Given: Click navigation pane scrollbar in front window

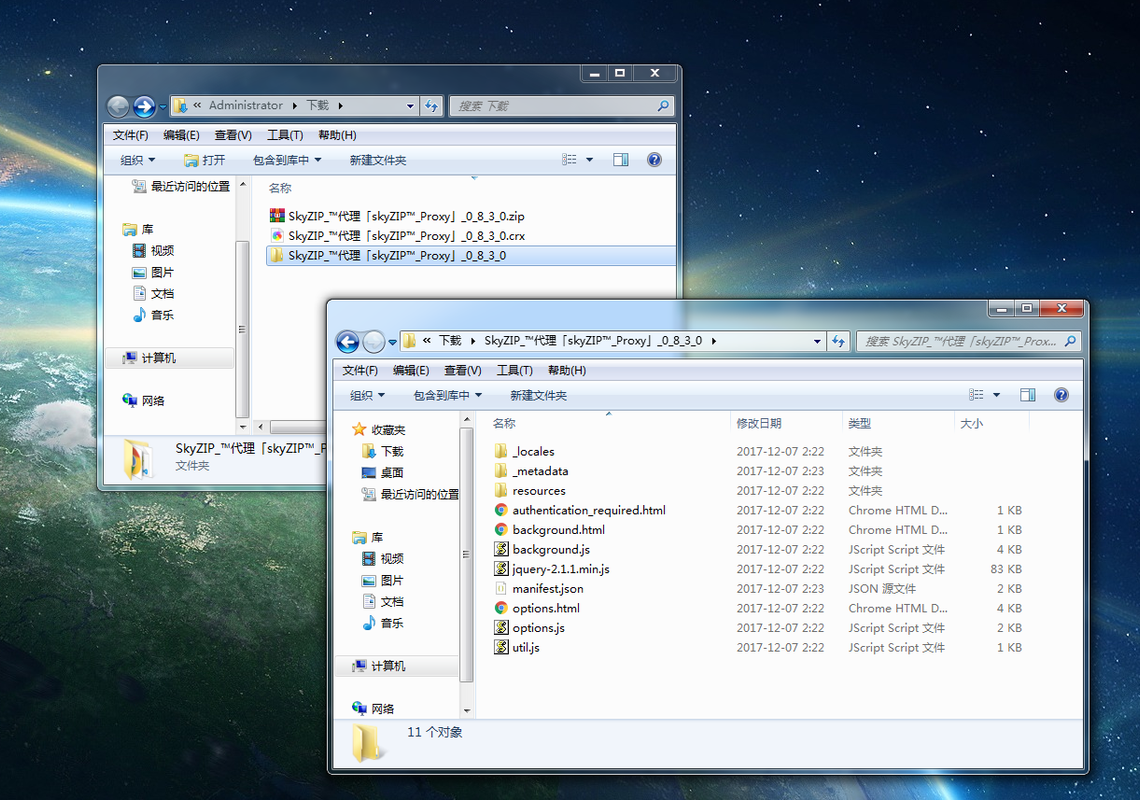Looking at the screenshot, I should 467,554.
